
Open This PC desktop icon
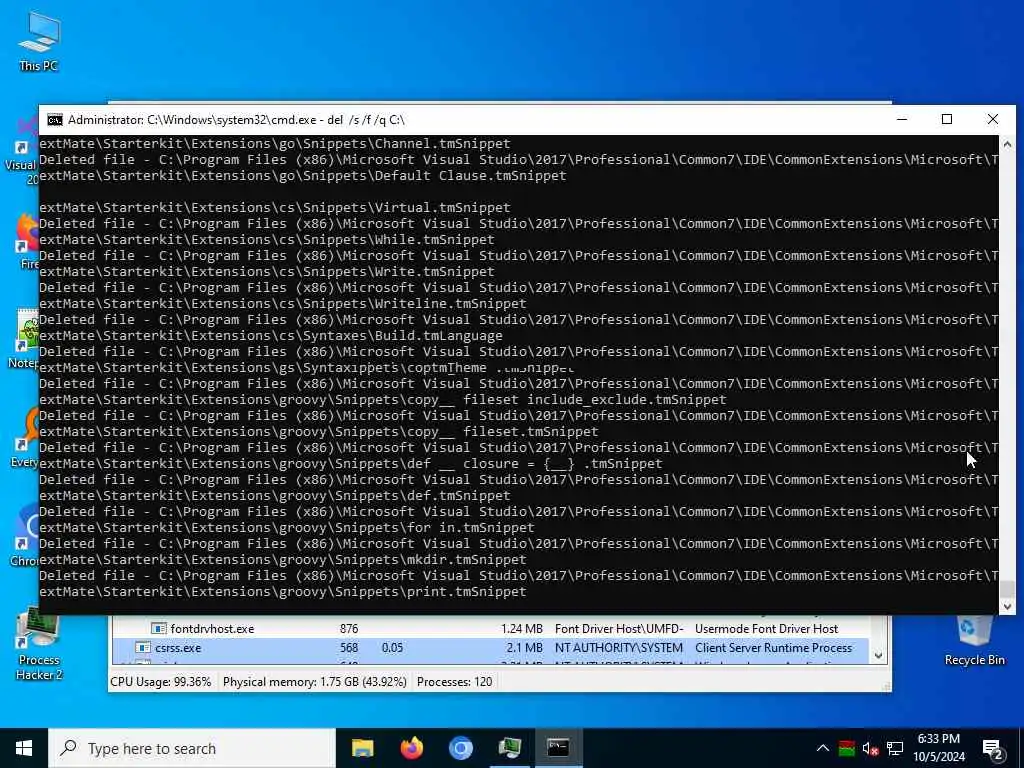pyautogui.click(x=39, y=42)
